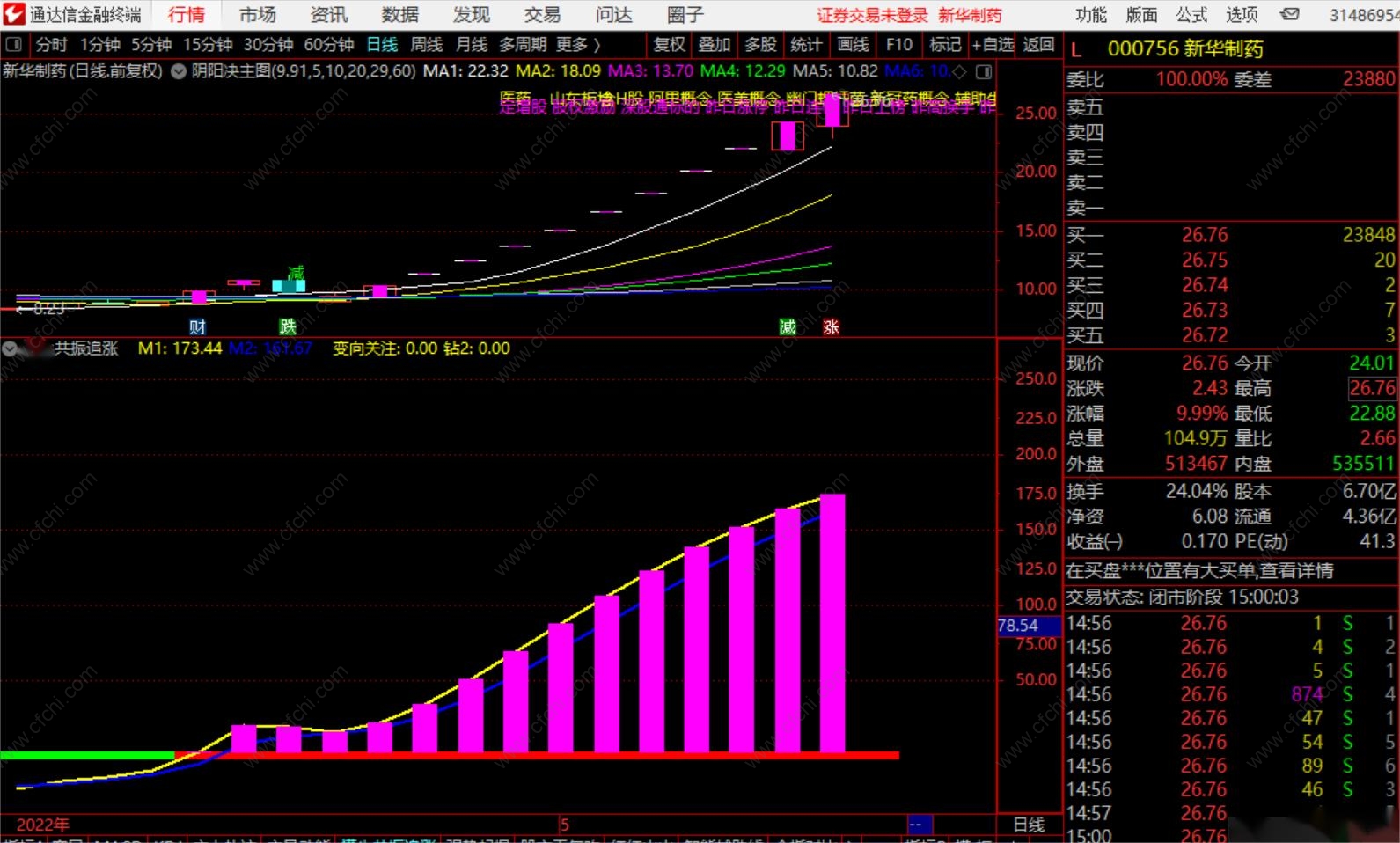1400x843 pixels.
Task: Click the diamond icon after MA6
Action: [x=959, y=71]
